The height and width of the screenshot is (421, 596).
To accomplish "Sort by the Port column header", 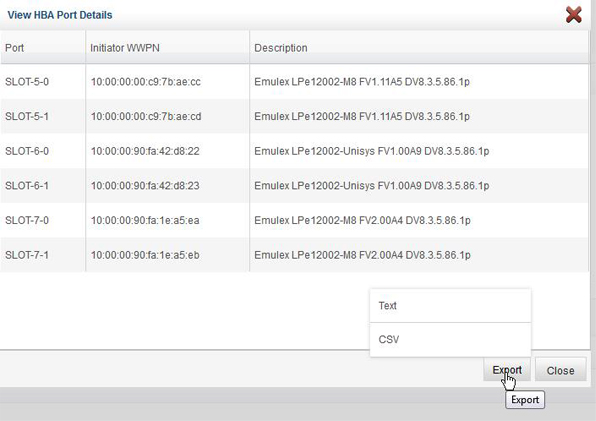I will click(43, 47).
